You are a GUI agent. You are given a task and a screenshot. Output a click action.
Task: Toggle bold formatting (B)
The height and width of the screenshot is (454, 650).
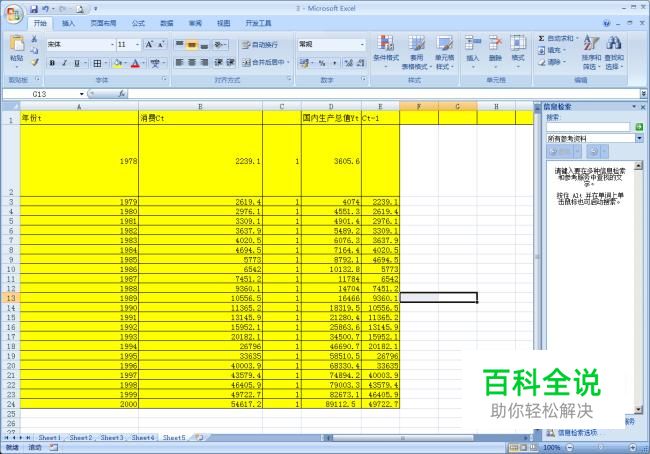(x=52, y=63)
